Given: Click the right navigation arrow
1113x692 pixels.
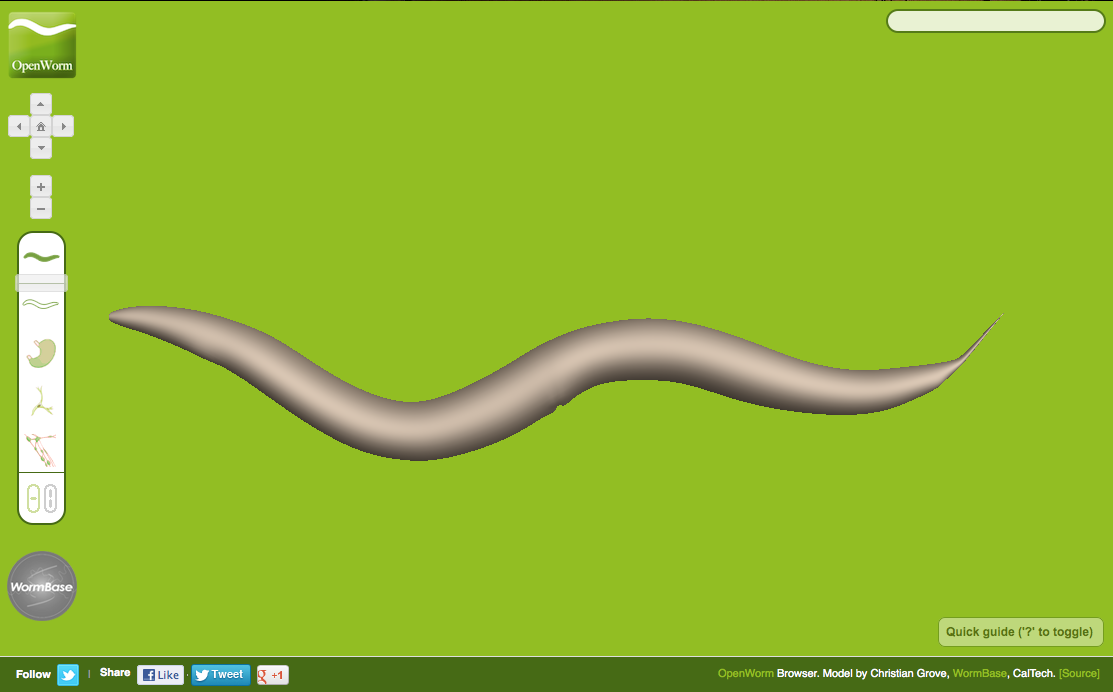Looking at the screenshot, I should pos(63,126).
